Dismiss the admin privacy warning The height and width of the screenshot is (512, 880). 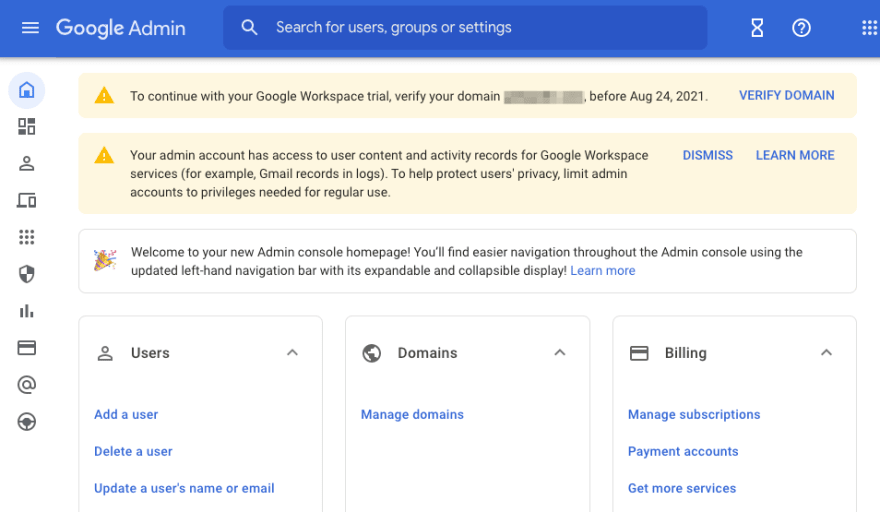coord(707,156)
